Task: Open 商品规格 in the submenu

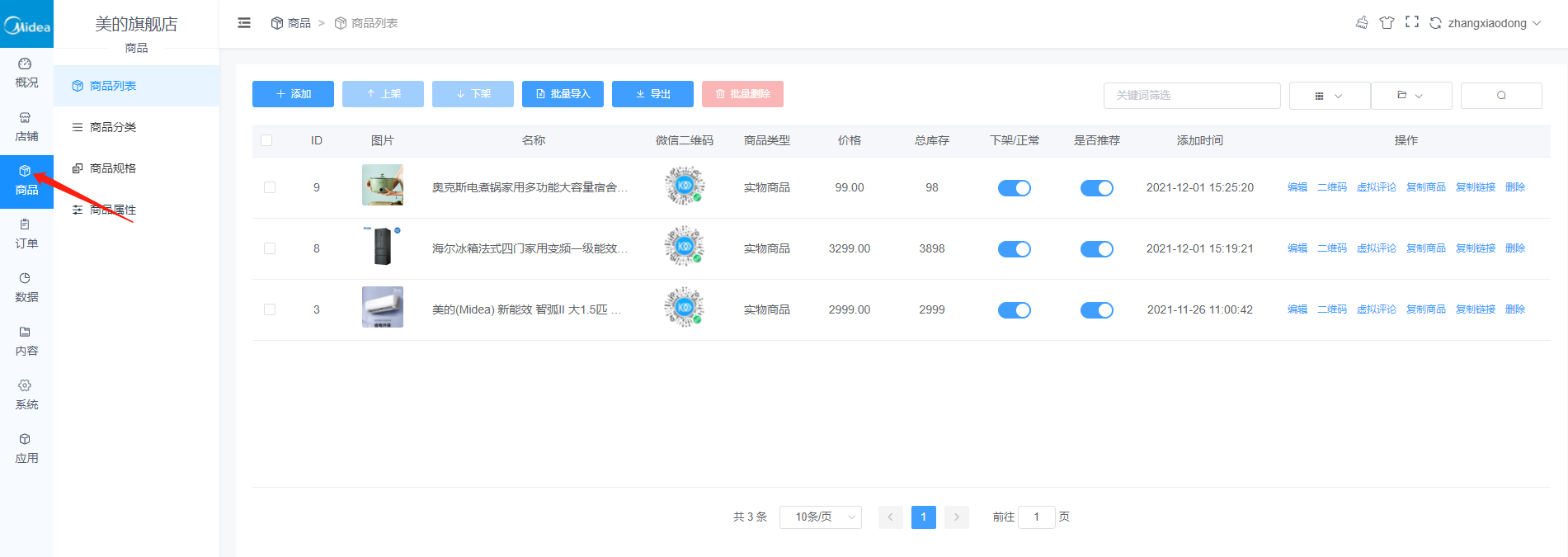Action: click(137, 168)
